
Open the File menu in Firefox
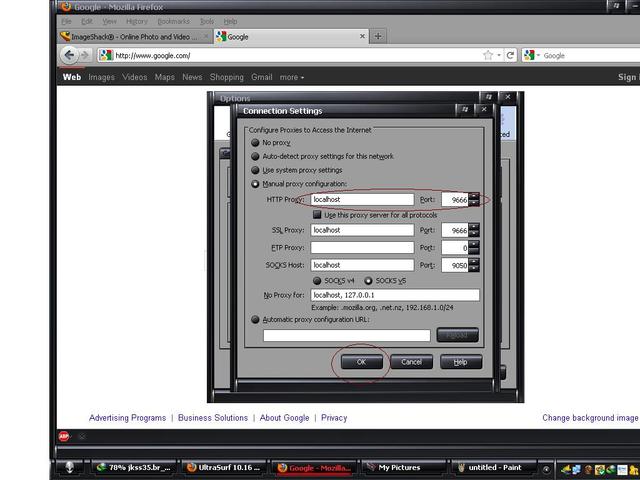pos(66,21)
